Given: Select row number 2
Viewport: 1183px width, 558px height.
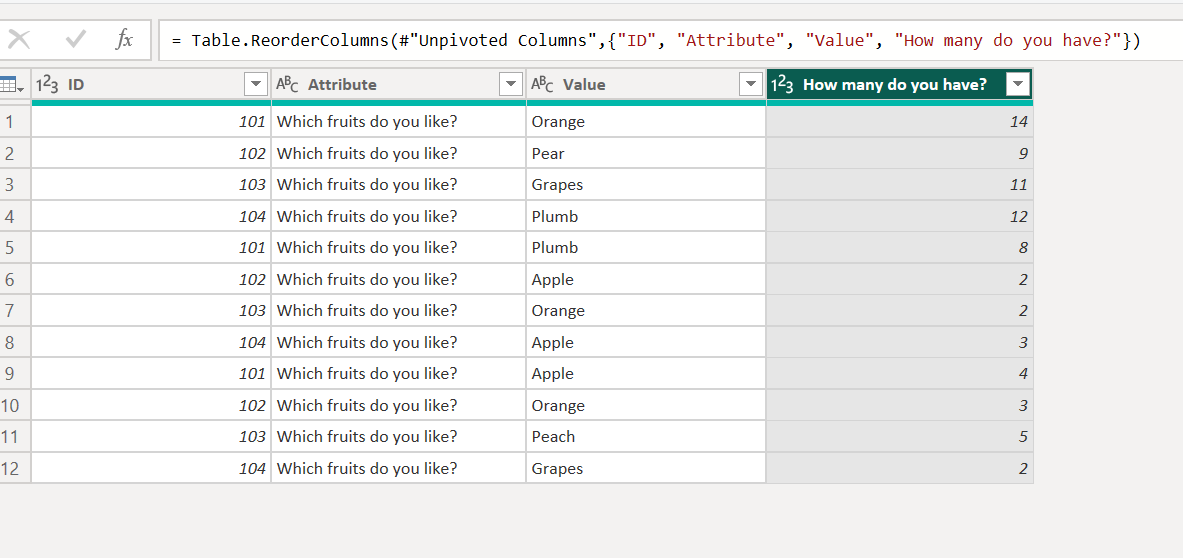Looking at the screenshot, I should coord(15,153).
